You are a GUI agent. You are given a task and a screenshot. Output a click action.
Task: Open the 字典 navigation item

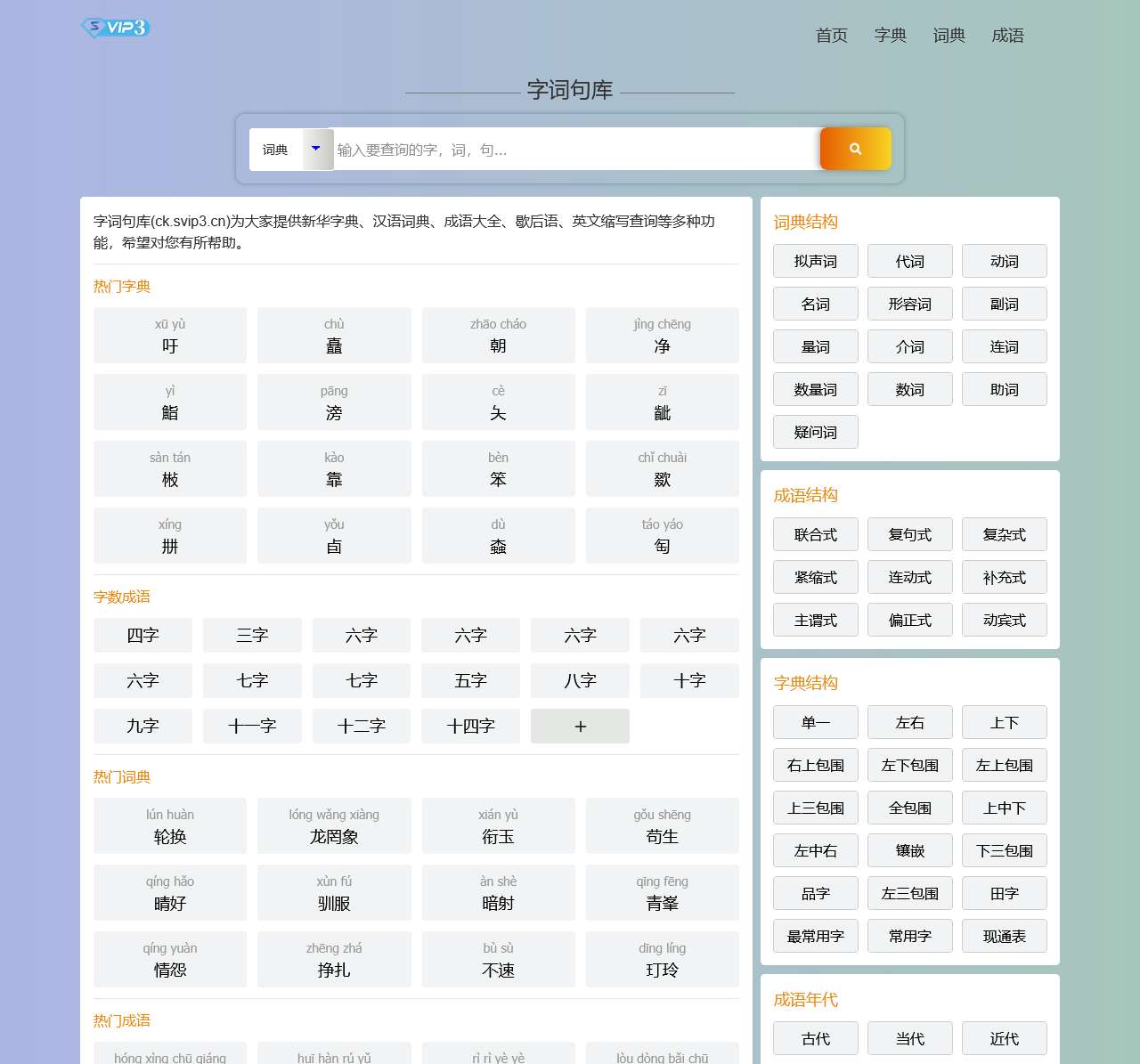click(890, 36)
